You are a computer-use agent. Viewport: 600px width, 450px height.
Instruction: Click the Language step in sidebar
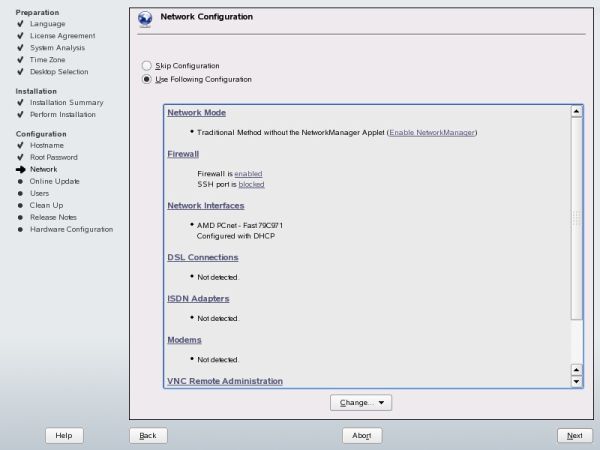tap(48, 24)
